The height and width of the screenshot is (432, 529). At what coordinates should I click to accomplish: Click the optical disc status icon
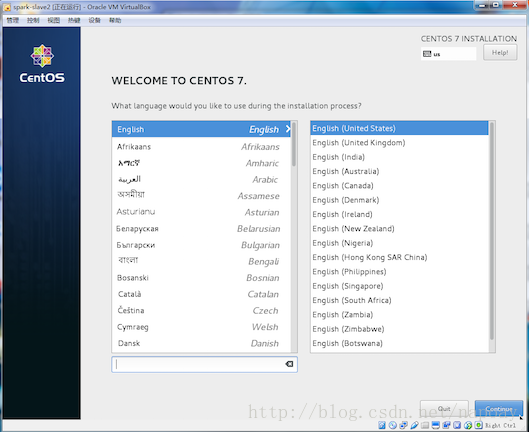point(393,425)
